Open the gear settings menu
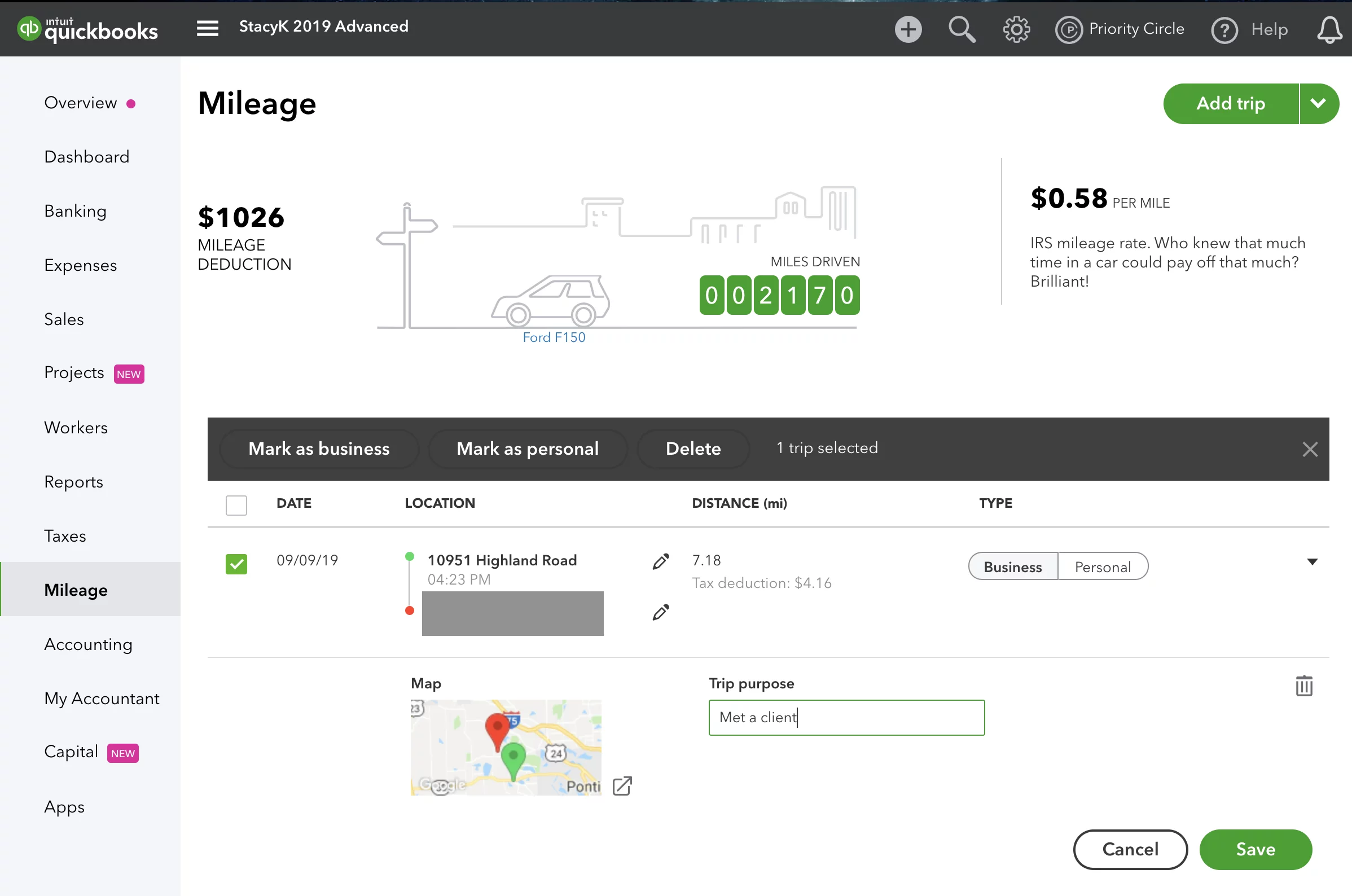 tap(1016, 29)
